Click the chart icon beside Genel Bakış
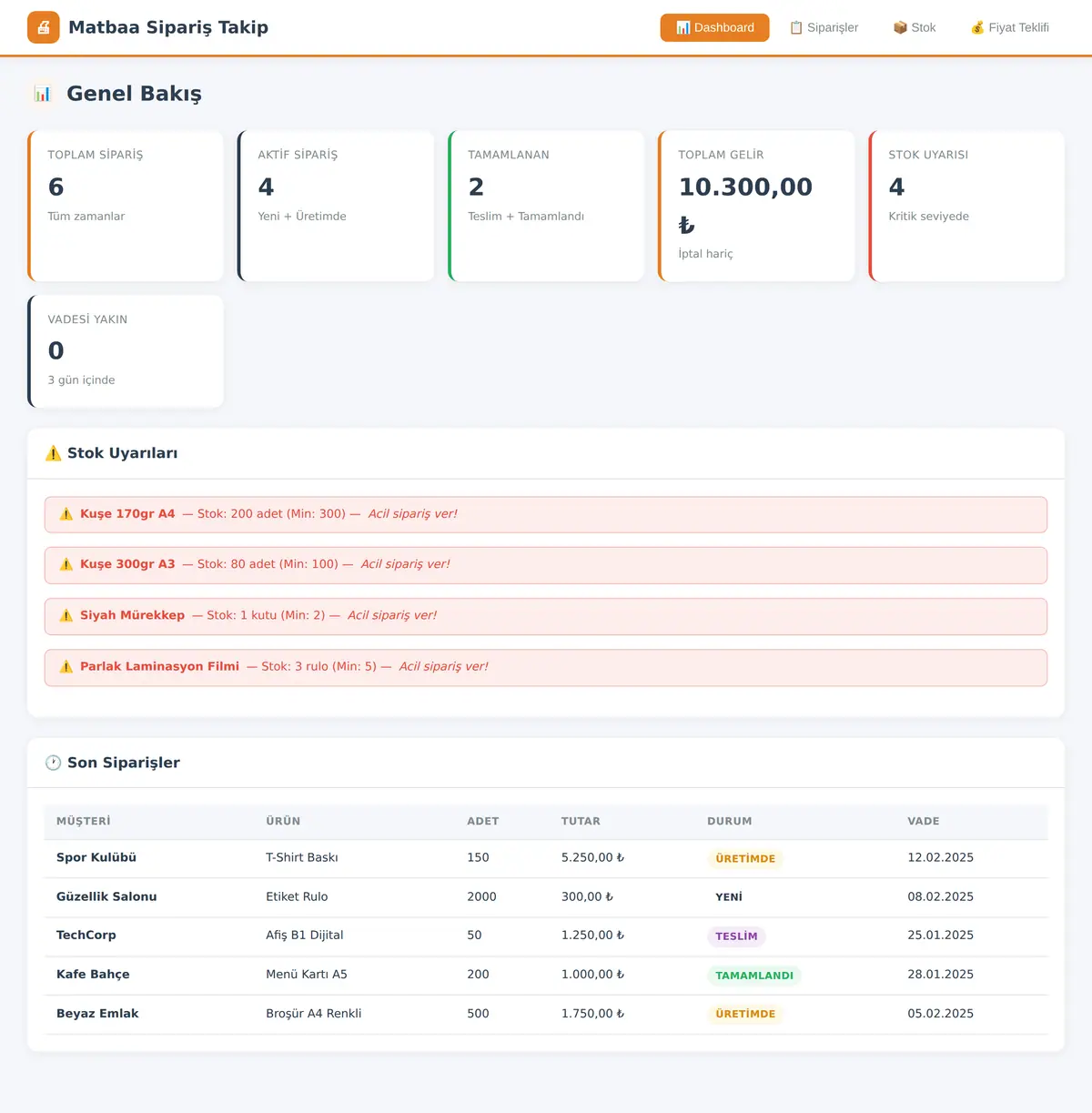Viewport: 1092px width, 1113px height. (x=43, y=94)
